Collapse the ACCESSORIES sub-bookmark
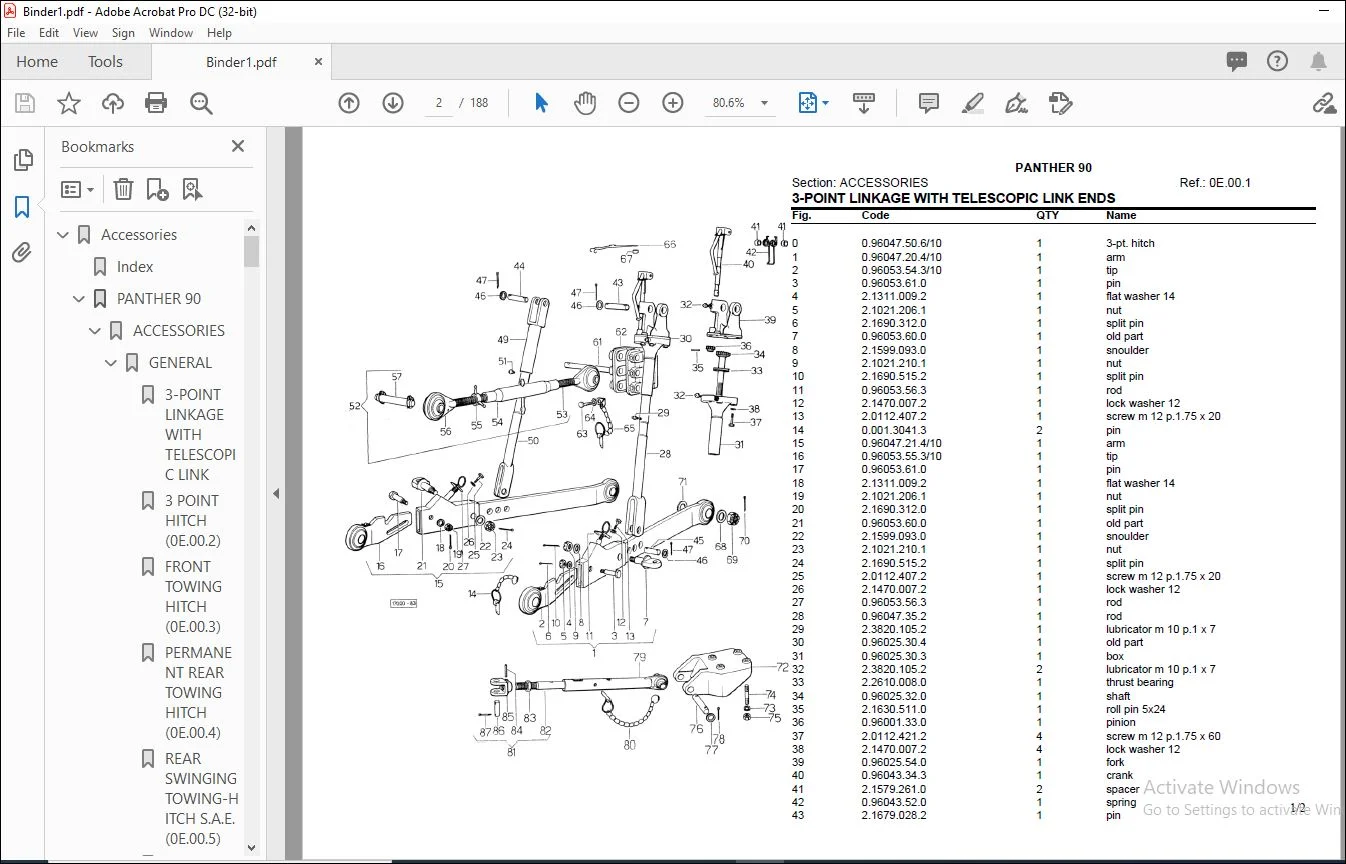The width and height of the screenshot is (1346, 864). pyautogui.click(x=96, y=331)
